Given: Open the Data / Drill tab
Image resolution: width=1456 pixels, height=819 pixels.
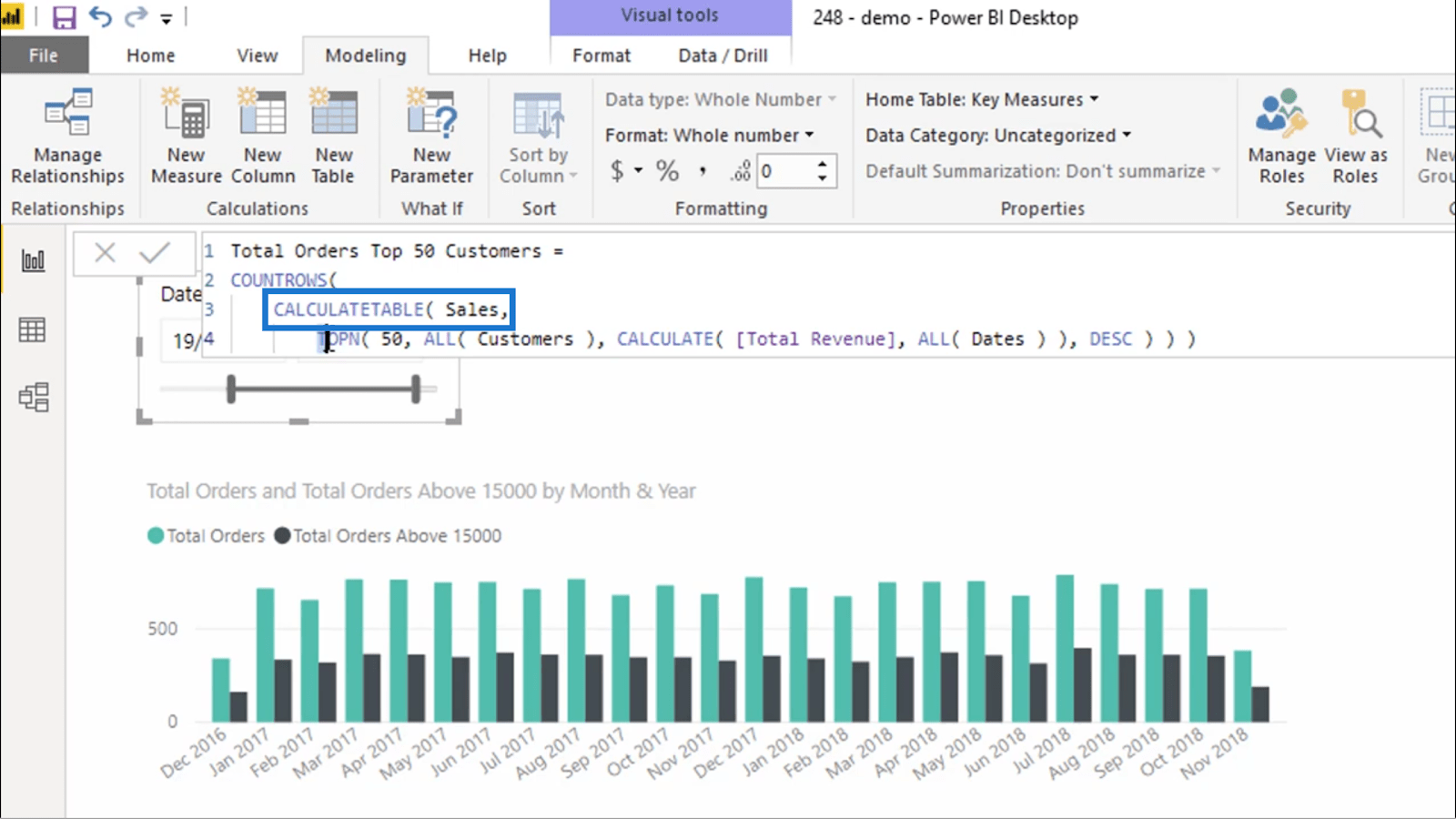Looking at the screenshot, I should 723,56.
